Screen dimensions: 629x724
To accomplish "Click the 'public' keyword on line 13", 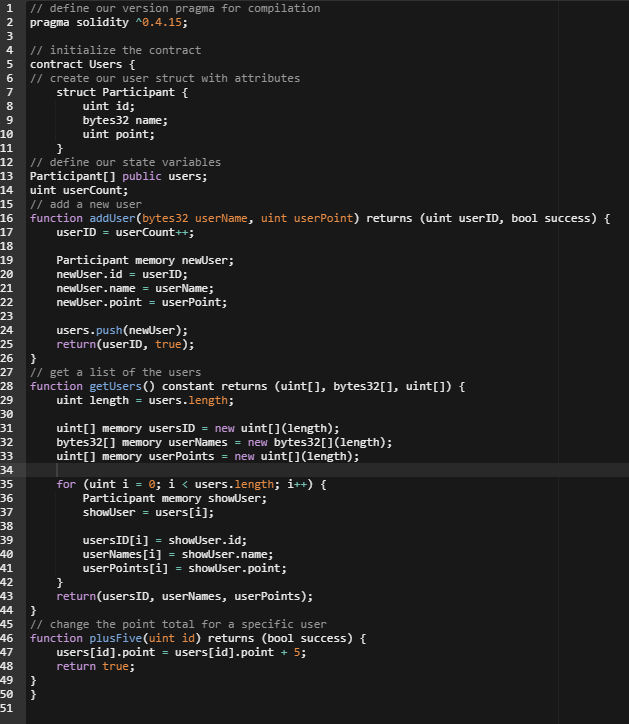I will tap(142, 176).
